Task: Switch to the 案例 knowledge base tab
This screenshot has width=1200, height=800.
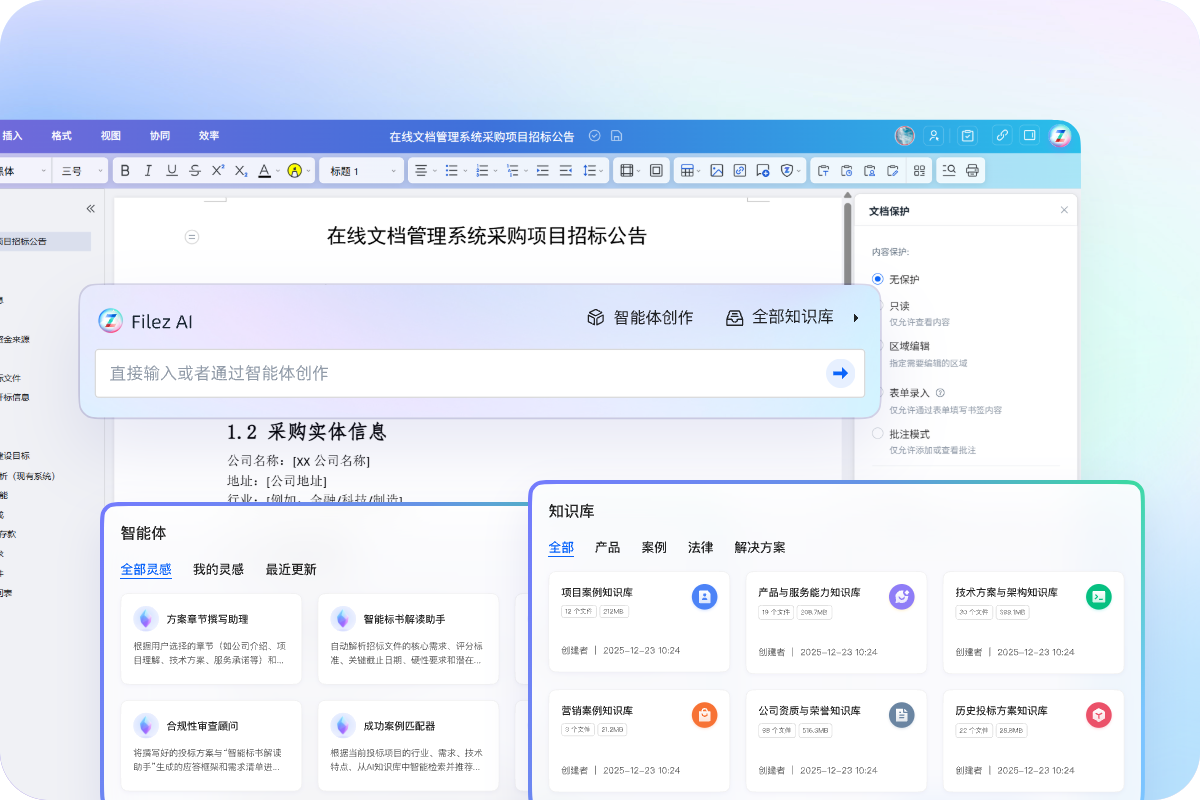Action: [654, 547]
